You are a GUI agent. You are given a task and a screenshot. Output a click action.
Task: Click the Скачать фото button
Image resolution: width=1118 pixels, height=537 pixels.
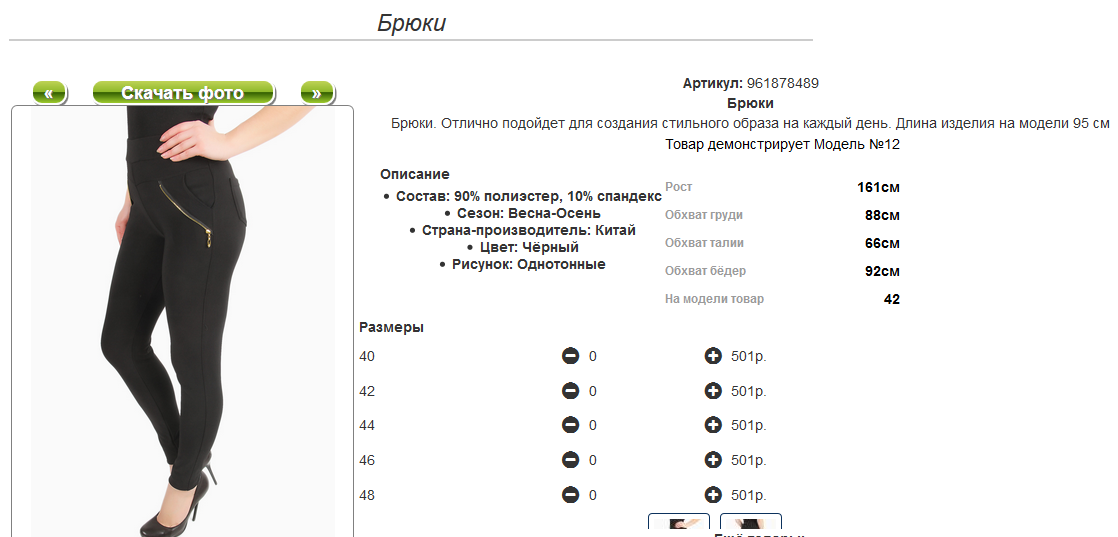(183, 93)
